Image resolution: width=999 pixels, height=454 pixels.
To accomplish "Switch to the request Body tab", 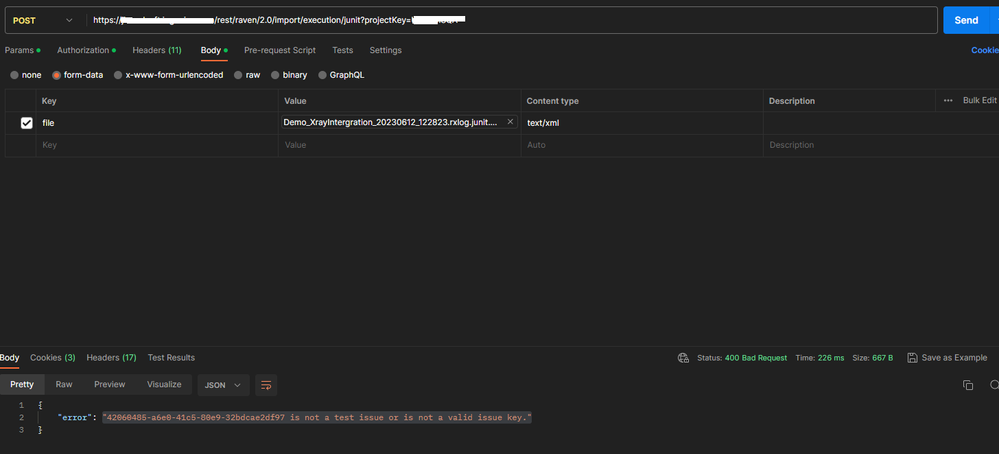I will coord(214,50).
